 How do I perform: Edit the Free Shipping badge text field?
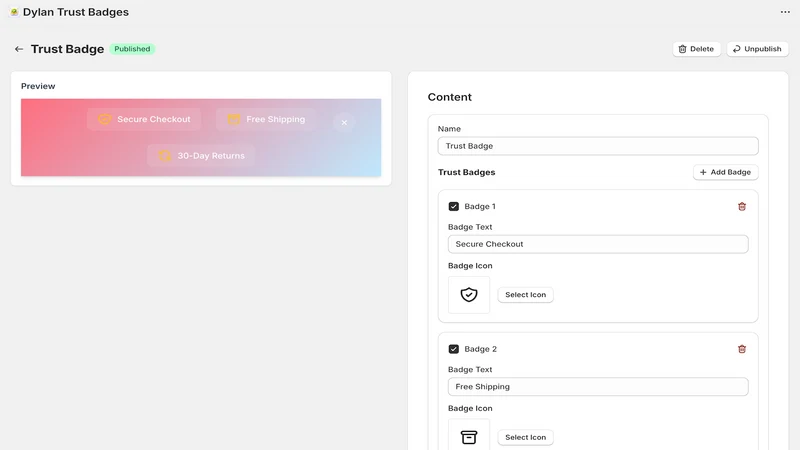pos(598,387)
